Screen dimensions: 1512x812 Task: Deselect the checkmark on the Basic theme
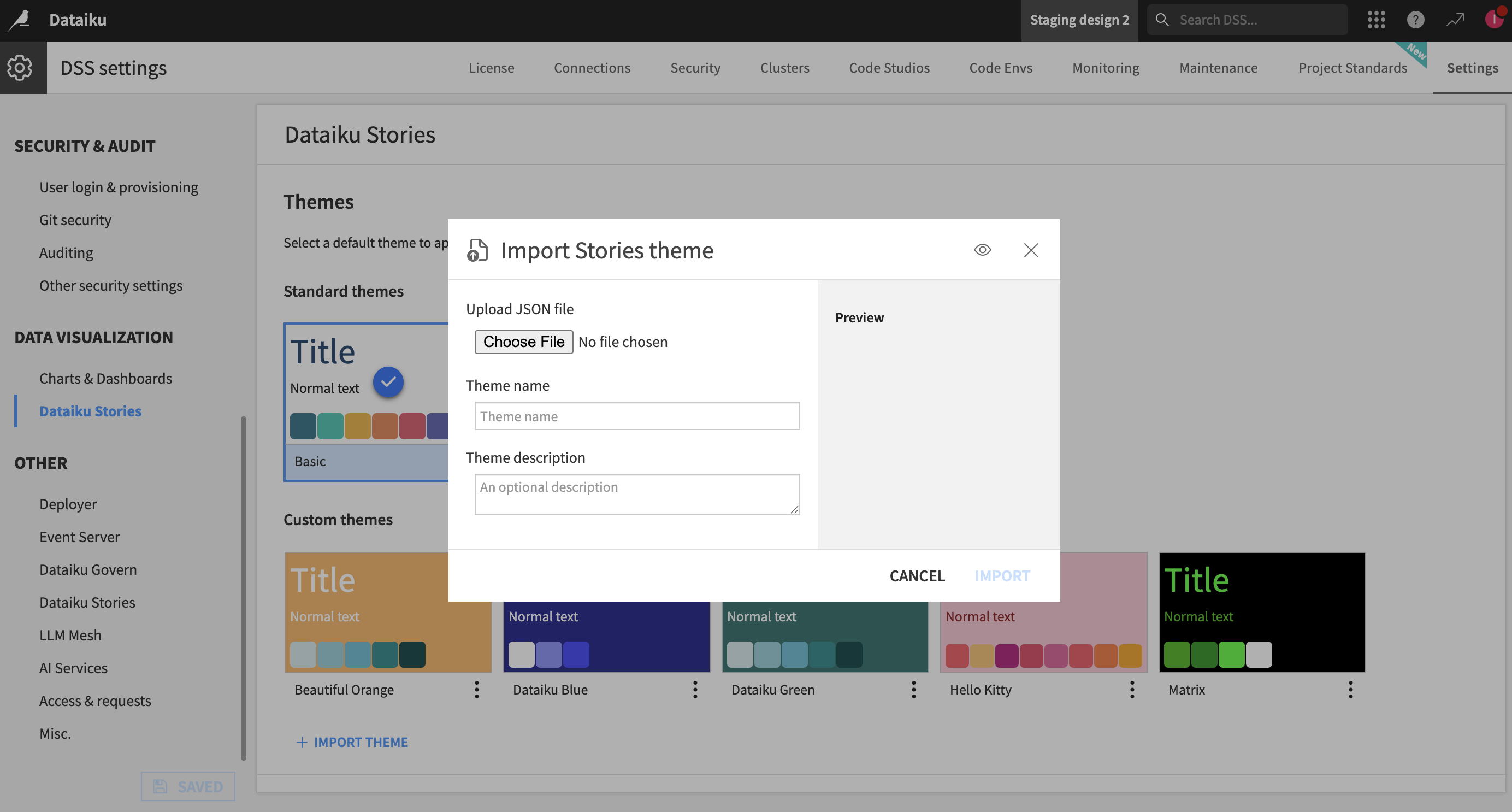click(x=388, y=381)
